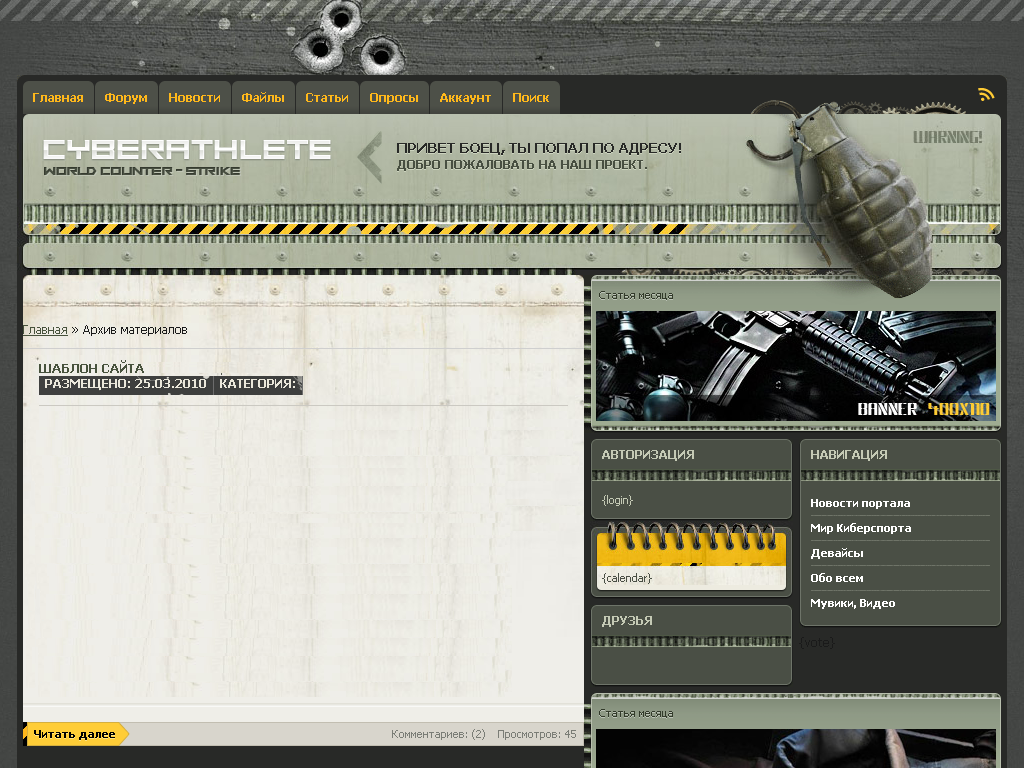The width and height of the screenshot is (1024, 768).
Task: Click the CYBERATHLETE site logo
Action: [186, 151]
